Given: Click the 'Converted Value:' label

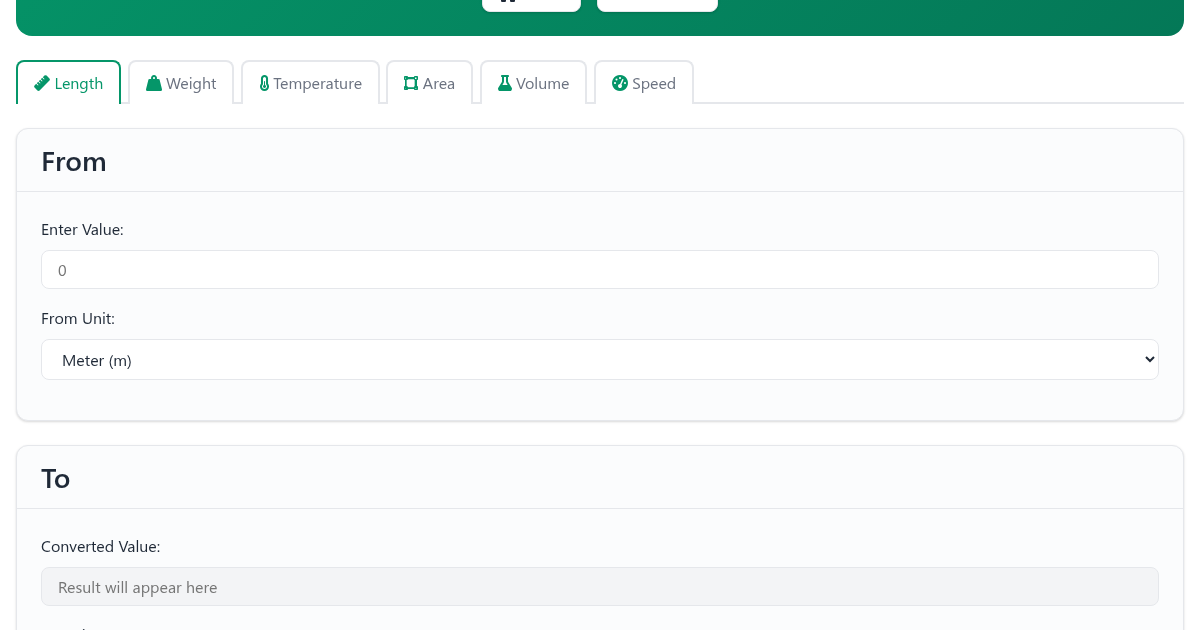Looking at the screenshot, I should tap(101, 547).
